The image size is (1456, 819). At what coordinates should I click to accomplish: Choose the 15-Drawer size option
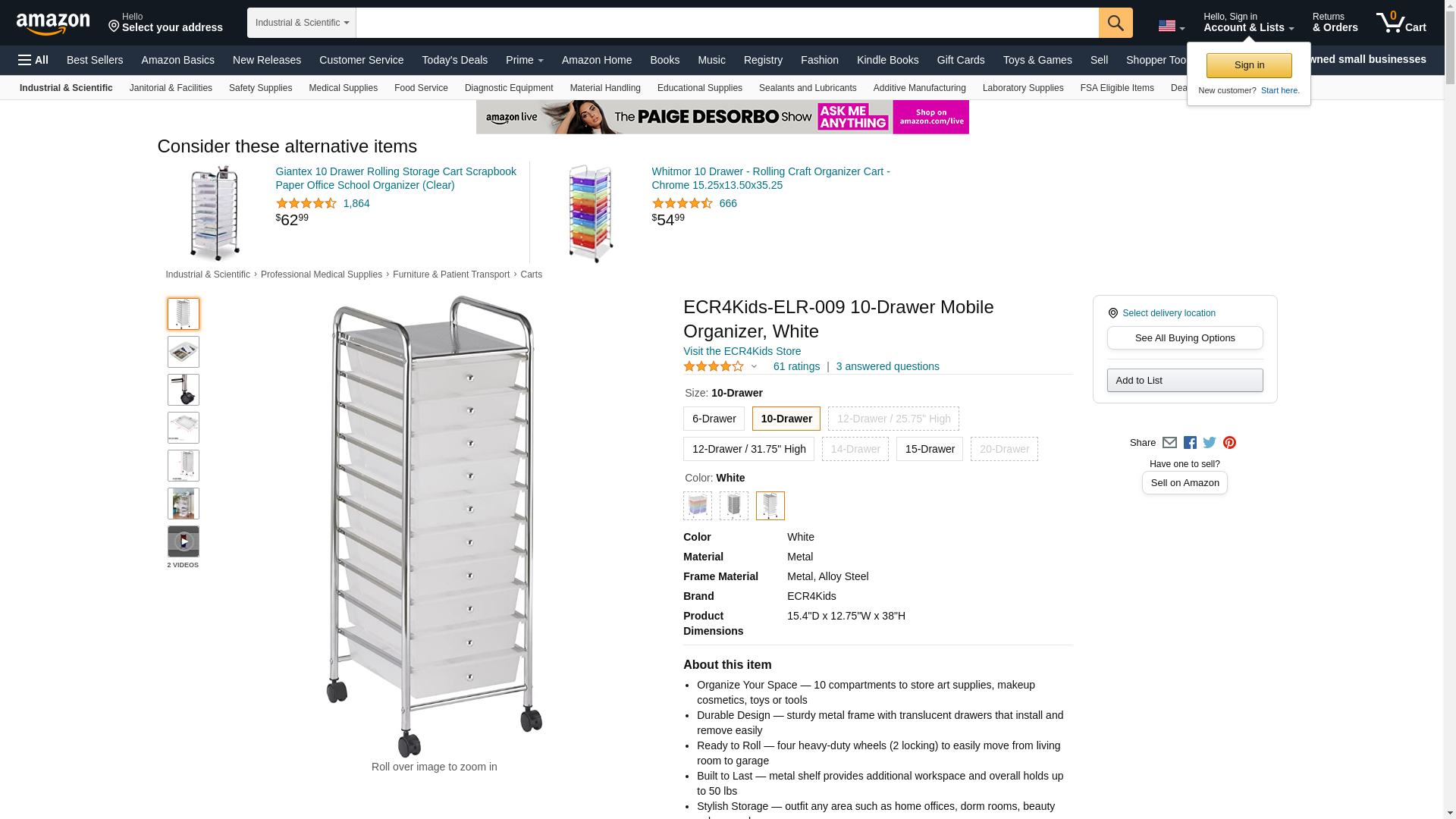tap(929, 449)
